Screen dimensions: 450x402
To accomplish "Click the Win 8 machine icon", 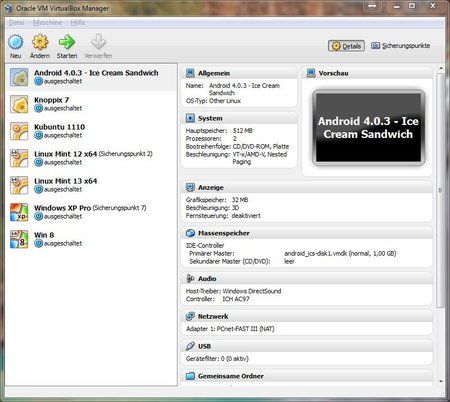I will pyautogui.click(x=19, y=239).
